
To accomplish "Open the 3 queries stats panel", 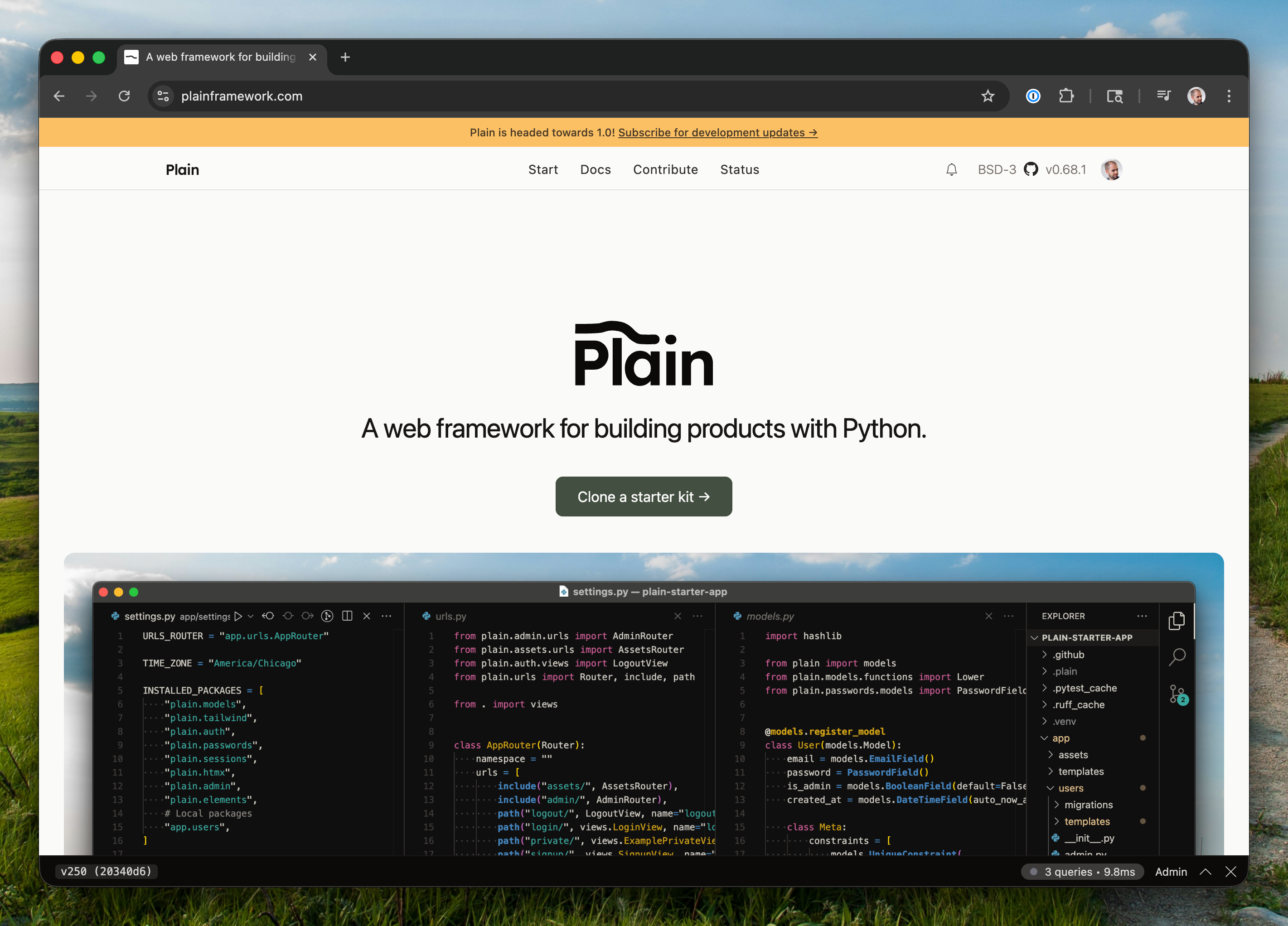I will (x=1082, y=872).
